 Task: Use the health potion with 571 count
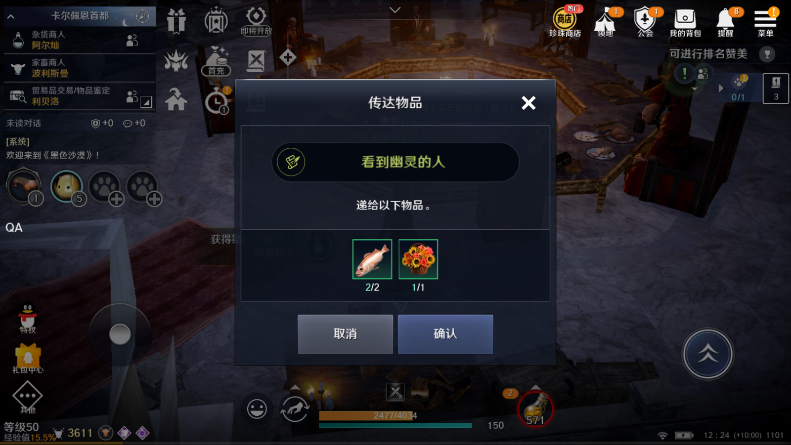[535, 409]
